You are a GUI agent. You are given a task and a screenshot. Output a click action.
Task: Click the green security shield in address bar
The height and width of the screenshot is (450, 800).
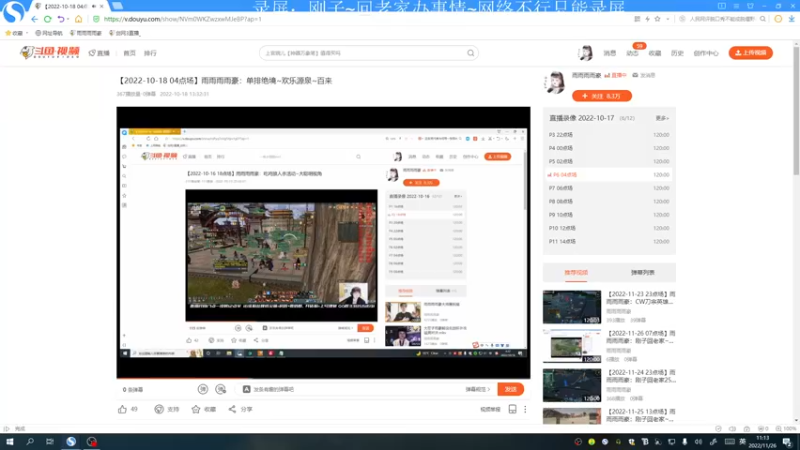[x=96, y=19]
